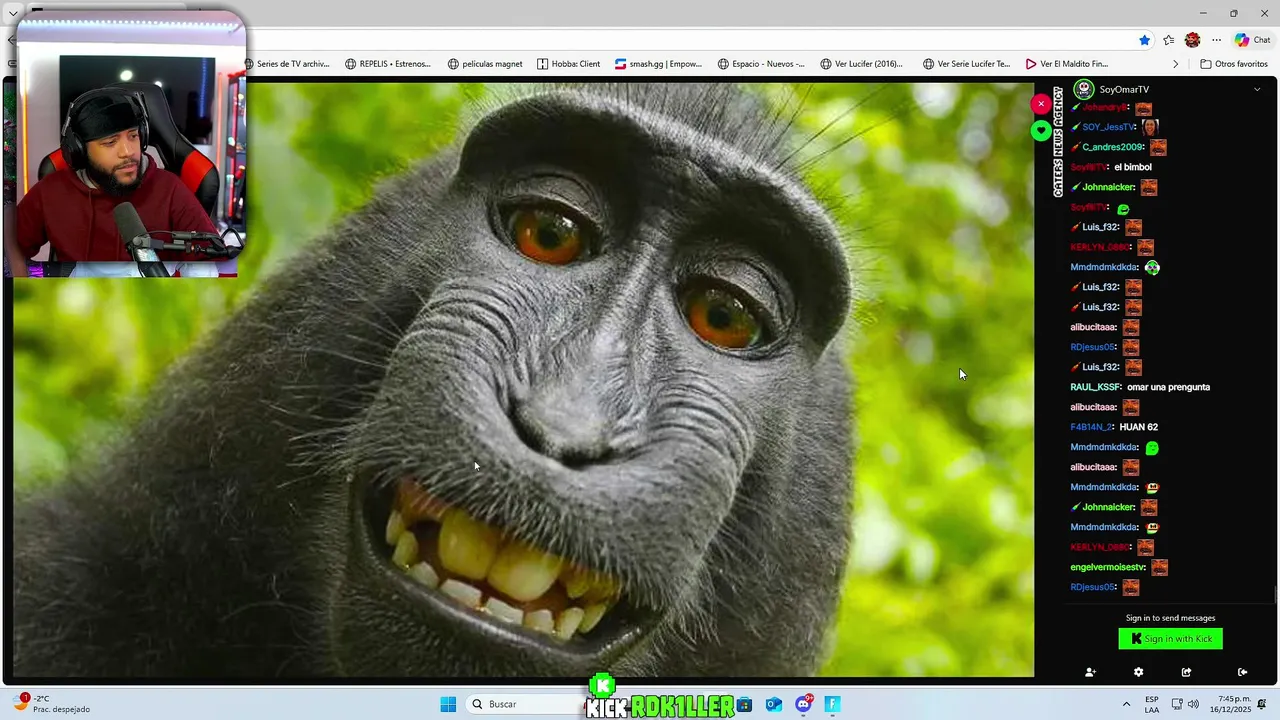This screenshot has width=1280, height=720.
Task: Open chat settings gear icon
Action: (x=1138, y=672)
